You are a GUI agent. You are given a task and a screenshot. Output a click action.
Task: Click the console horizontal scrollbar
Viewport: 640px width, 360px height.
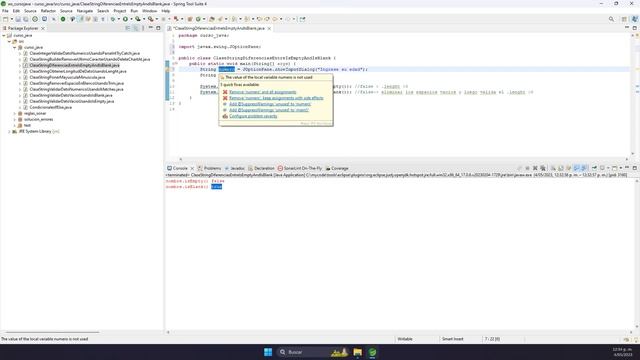point(400,332)
